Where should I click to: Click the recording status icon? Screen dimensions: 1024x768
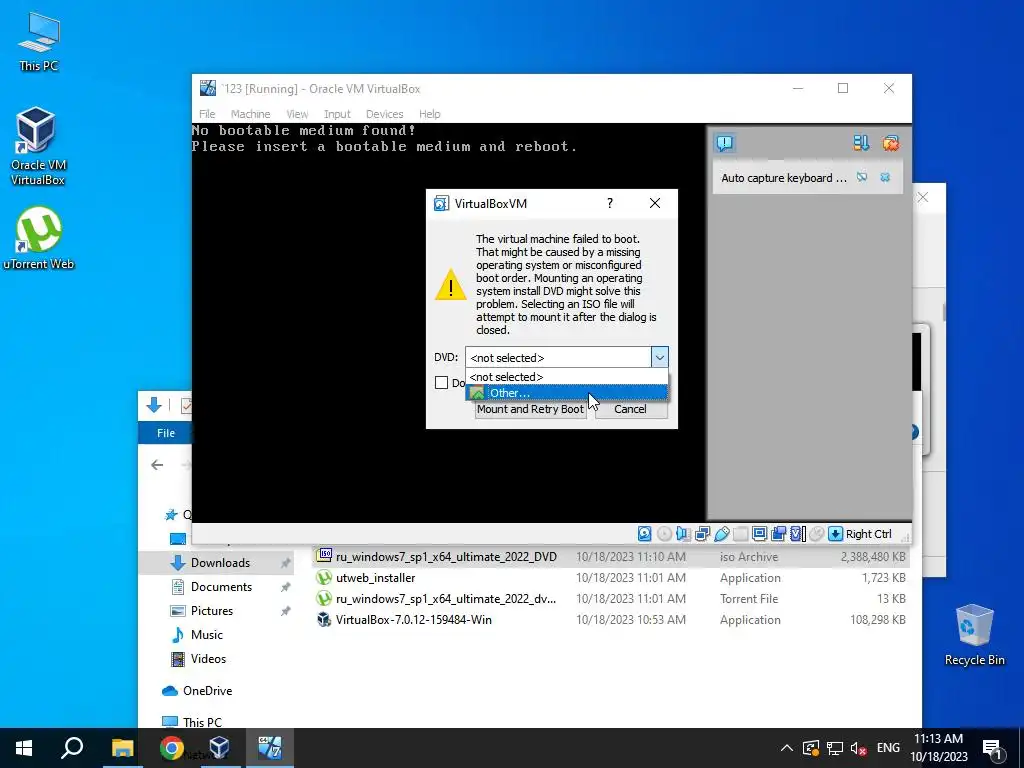point(778,534)
